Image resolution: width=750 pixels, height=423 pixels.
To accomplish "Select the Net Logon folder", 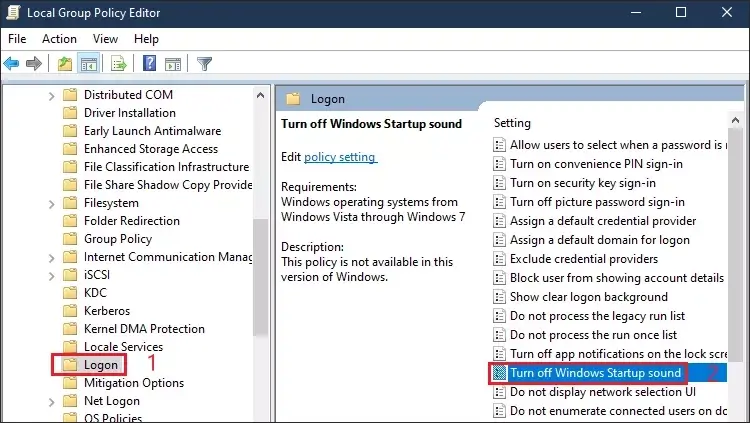I will [x=111, y=401].
